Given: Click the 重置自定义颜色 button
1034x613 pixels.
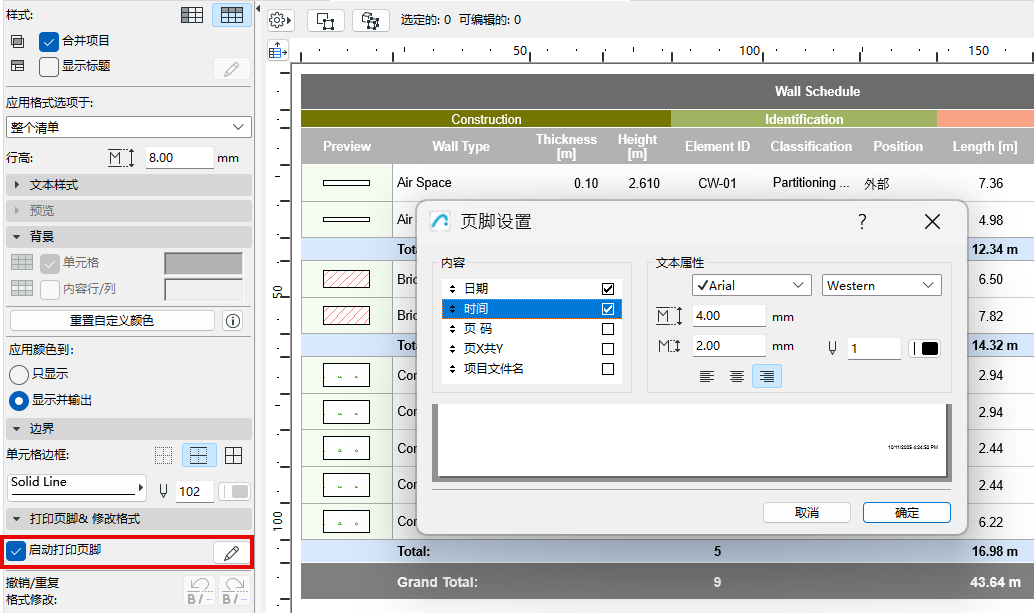Looking at the screenshot, I should point(112,321).
